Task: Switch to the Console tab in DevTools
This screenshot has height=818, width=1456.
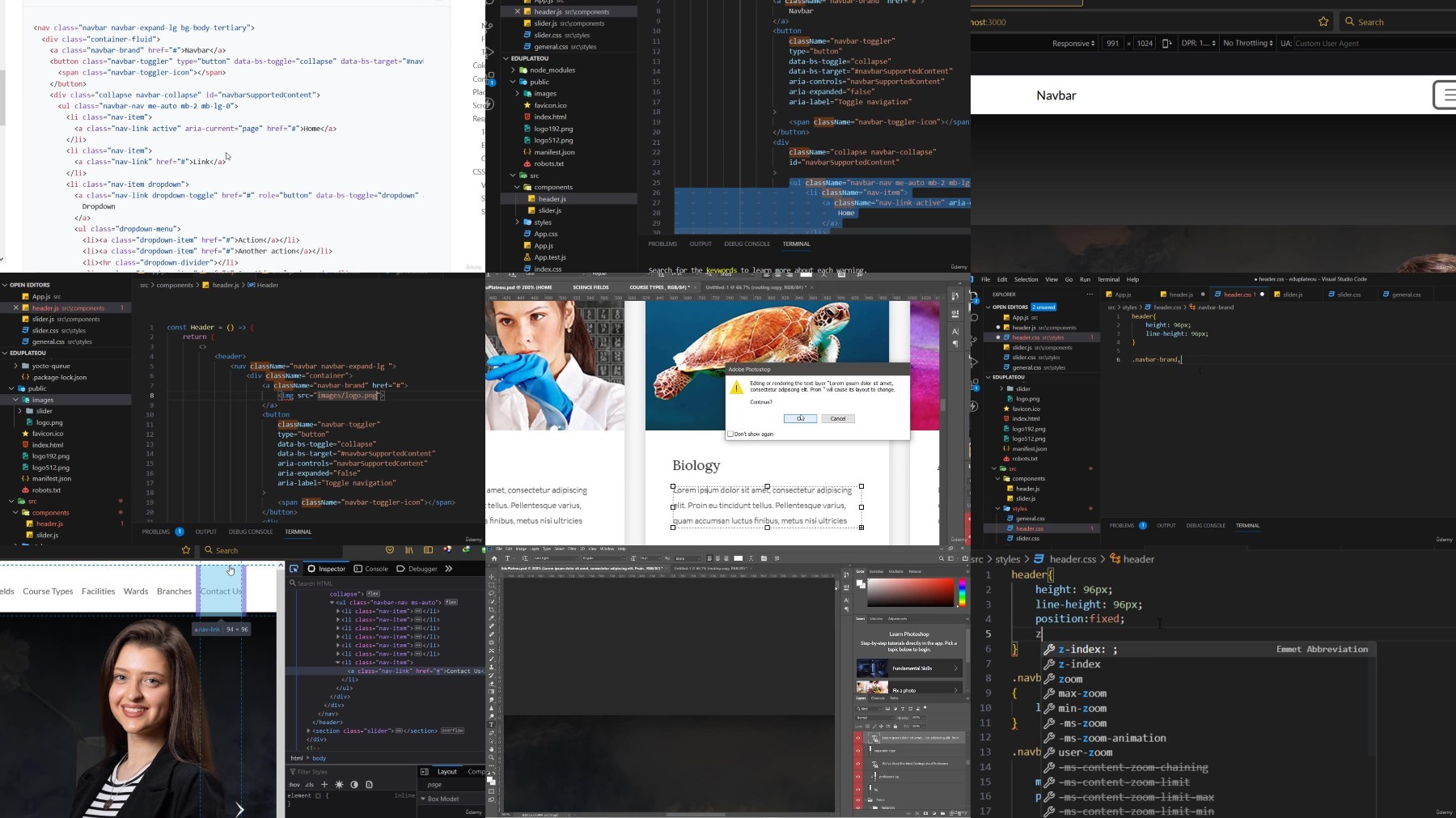Action: point(371,569)
